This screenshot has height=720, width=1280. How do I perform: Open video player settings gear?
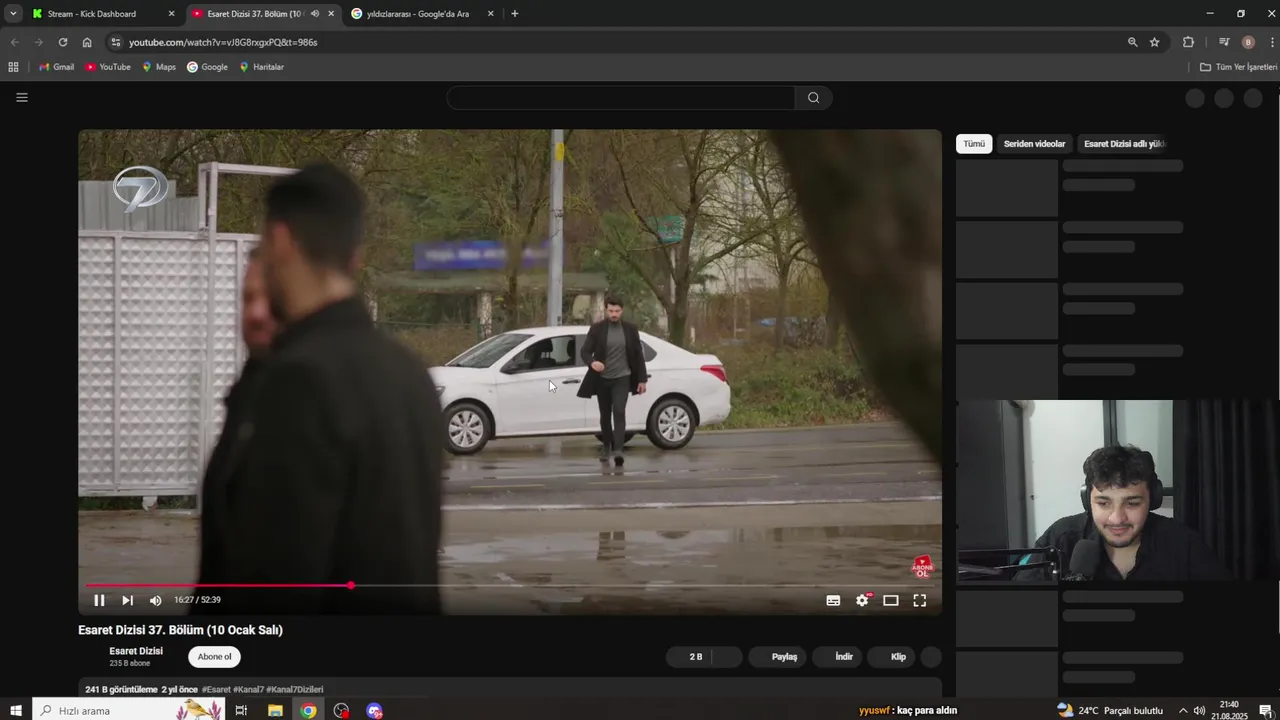862,600
